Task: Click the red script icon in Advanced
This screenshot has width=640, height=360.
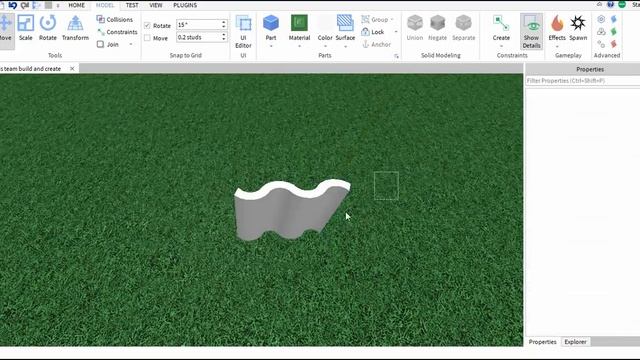Action: point(614,44)
